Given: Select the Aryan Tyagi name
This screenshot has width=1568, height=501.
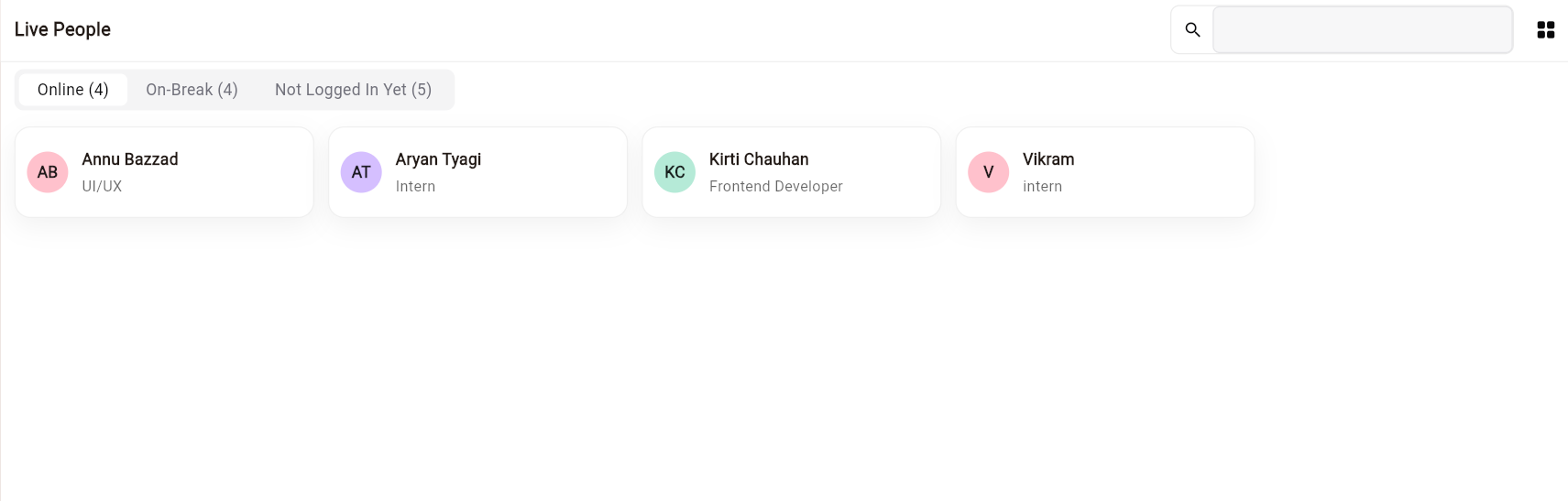Looking at the screenshot, I should (438, 159).
